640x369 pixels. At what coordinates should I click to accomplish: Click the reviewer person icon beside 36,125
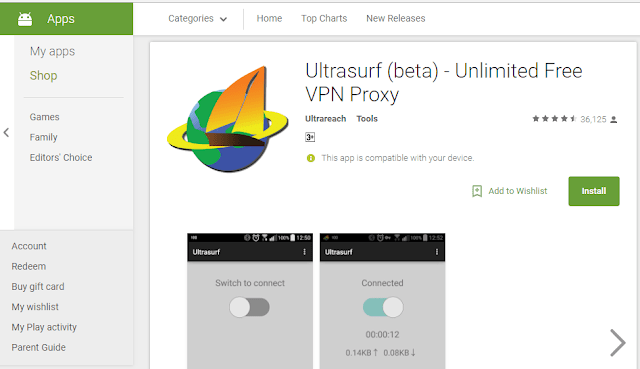click(x=613, y=120)
